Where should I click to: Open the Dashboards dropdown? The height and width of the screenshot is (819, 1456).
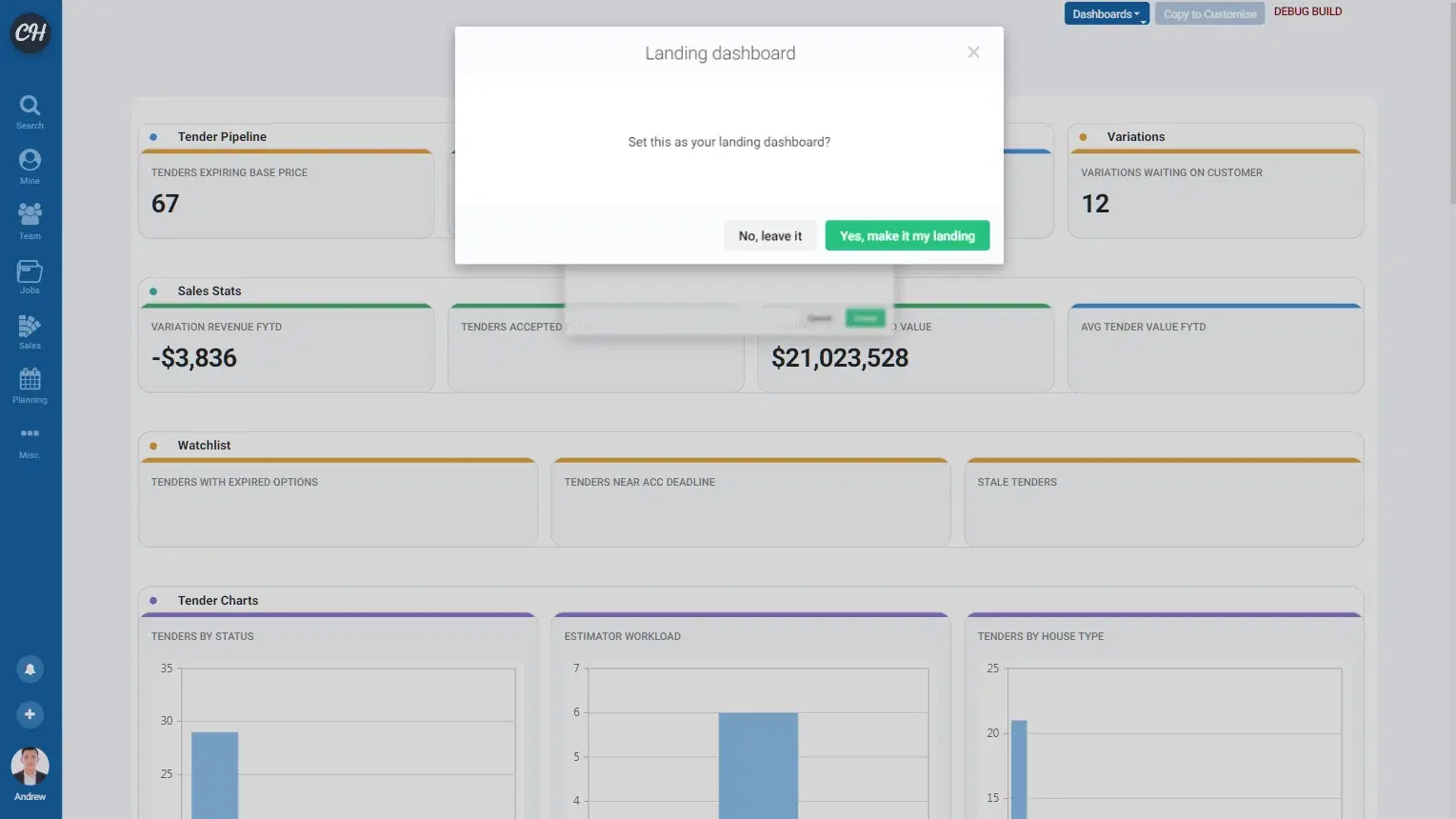coord(1107,13)
